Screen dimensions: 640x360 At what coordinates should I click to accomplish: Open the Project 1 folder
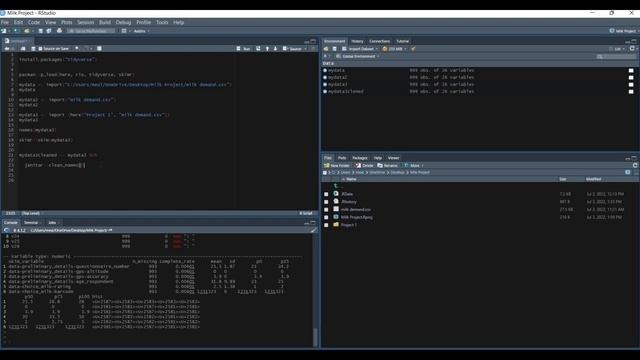(x=349, y=225)
